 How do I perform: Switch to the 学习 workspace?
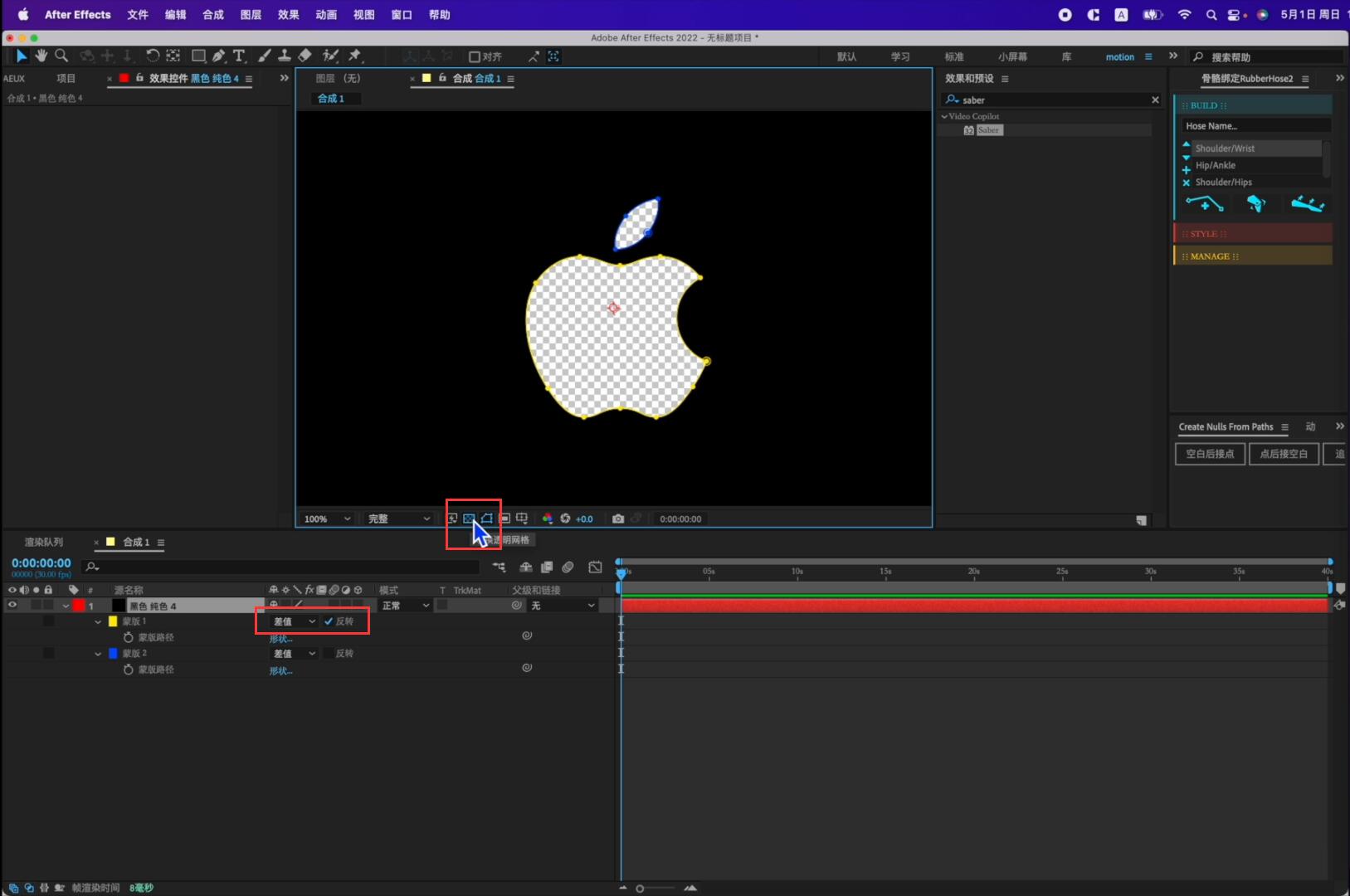[900, 56]
